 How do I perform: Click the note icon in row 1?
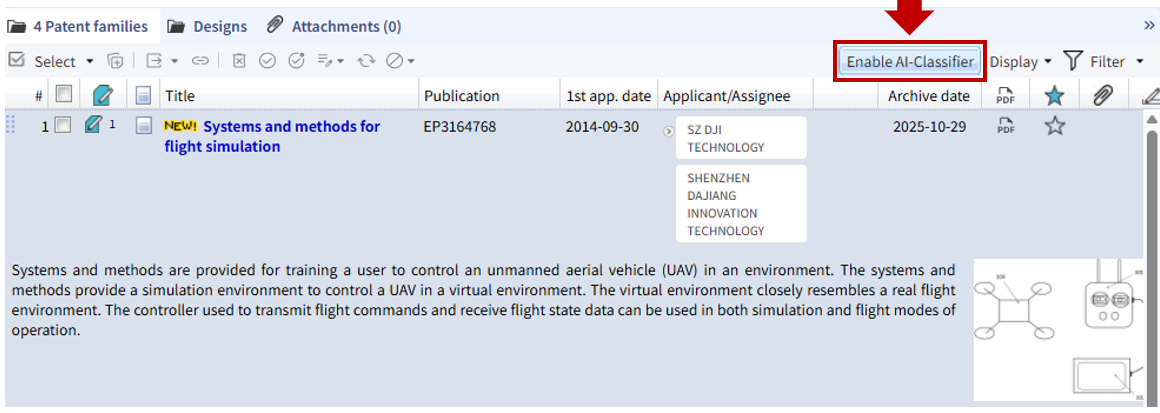tap(93, 125)
